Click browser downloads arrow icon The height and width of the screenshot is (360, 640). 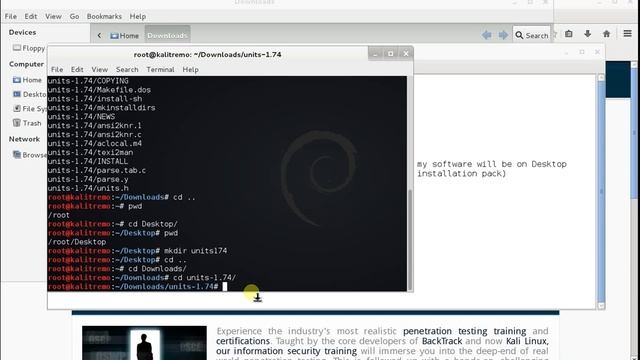[587, 34]
